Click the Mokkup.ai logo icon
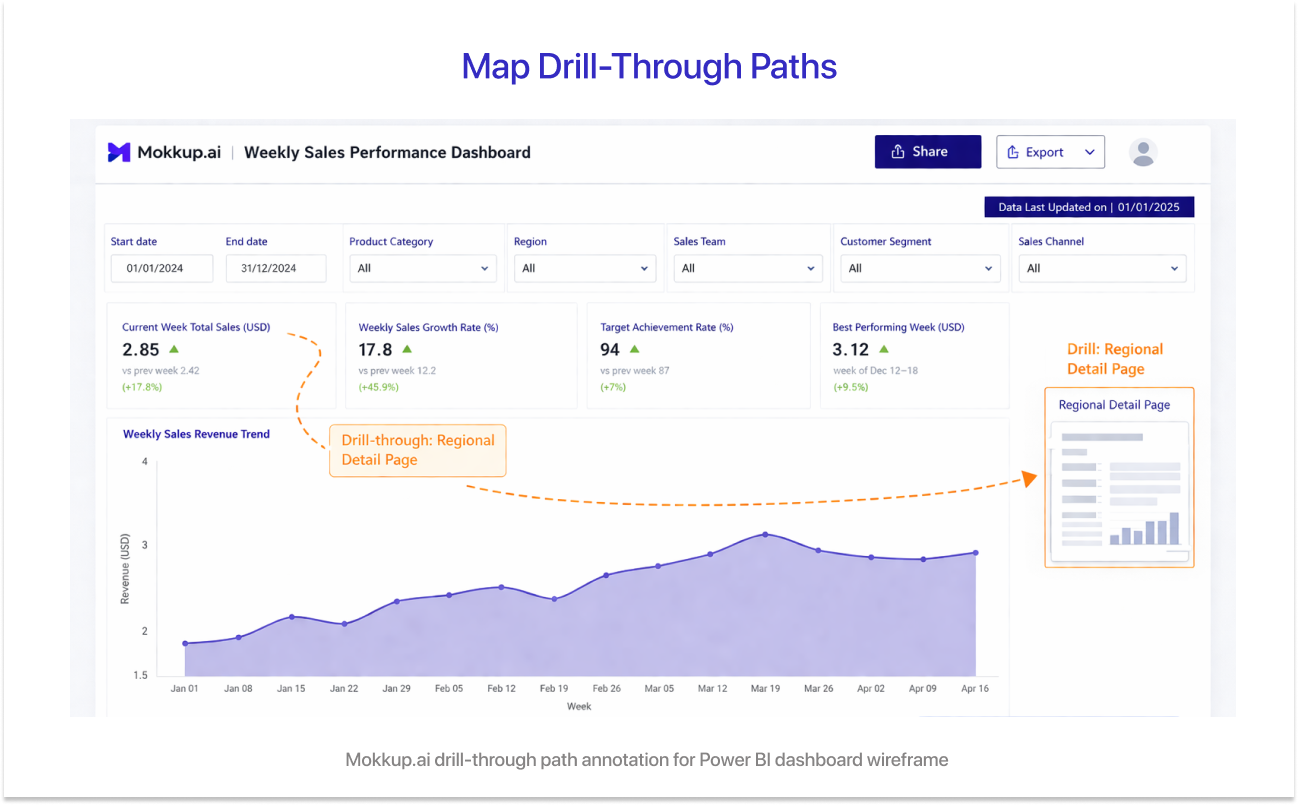 119,152
